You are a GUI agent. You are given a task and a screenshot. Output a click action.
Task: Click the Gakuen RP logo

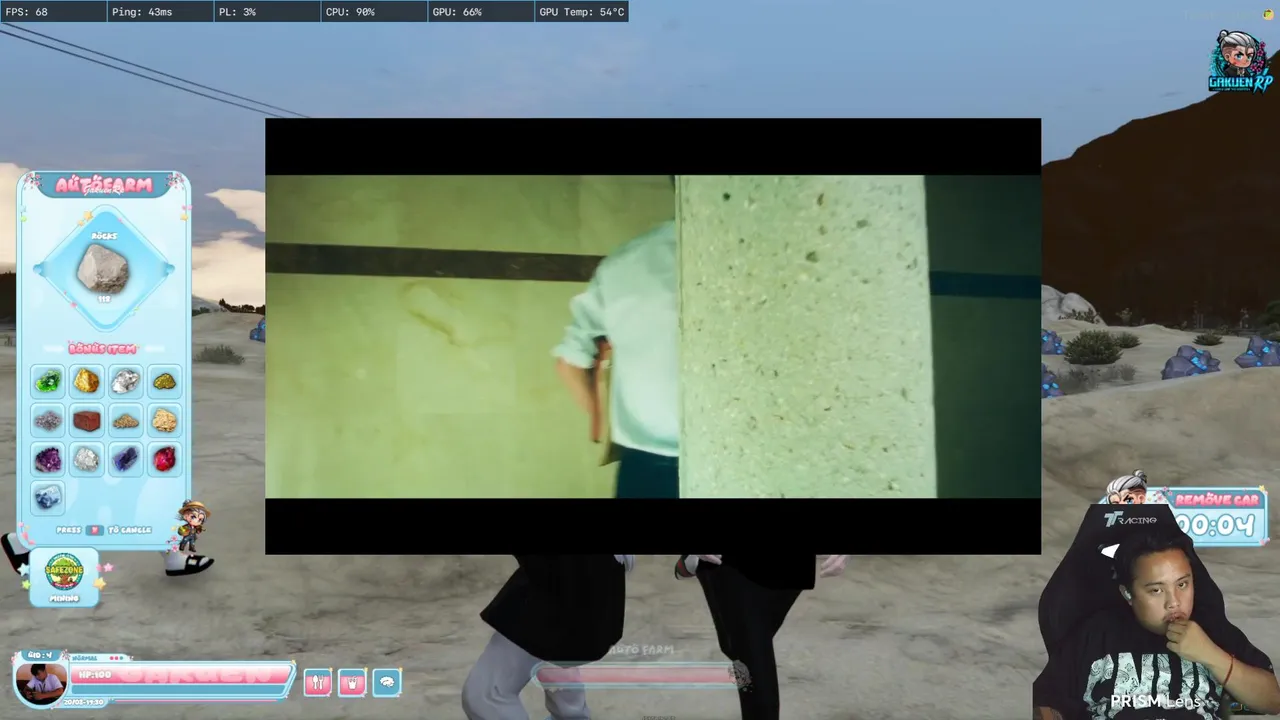pyautogui.click(x=1240, y=62)
